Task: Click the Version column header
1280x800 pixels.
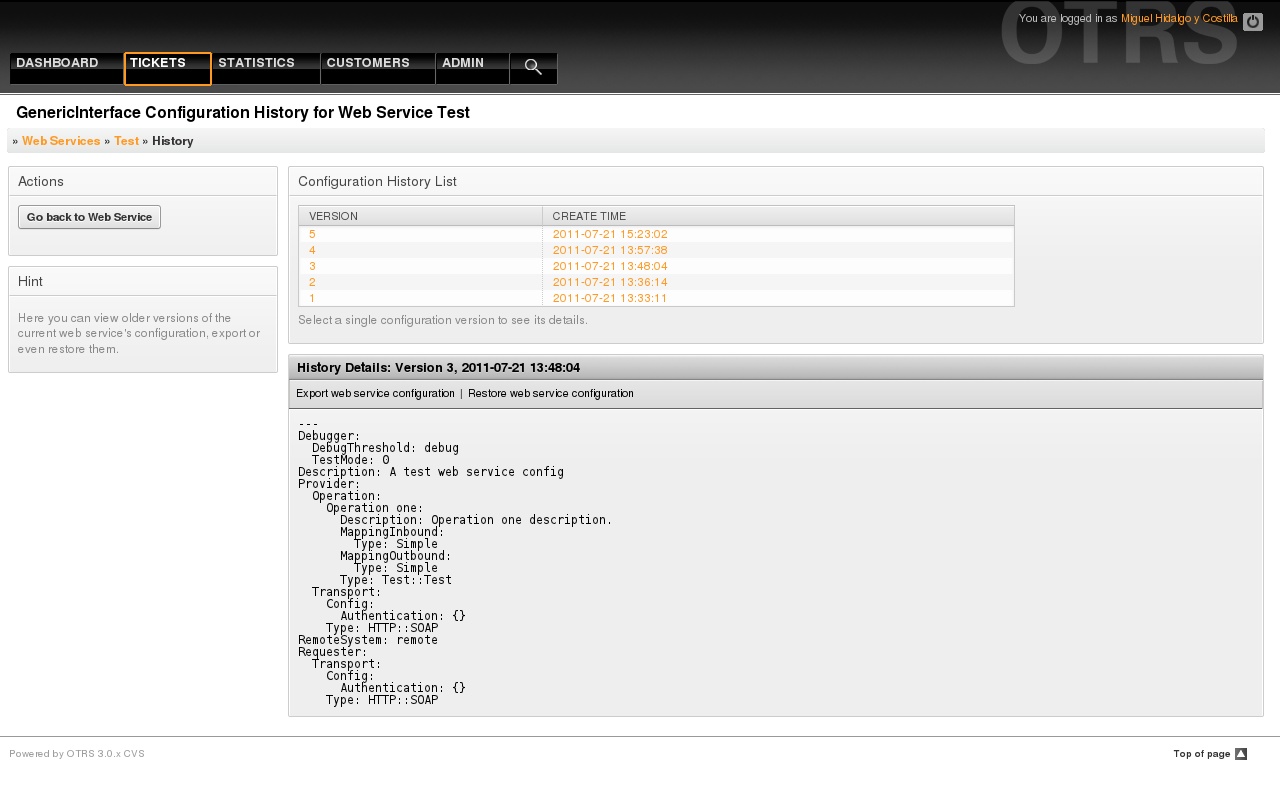Action: point(333,216)
